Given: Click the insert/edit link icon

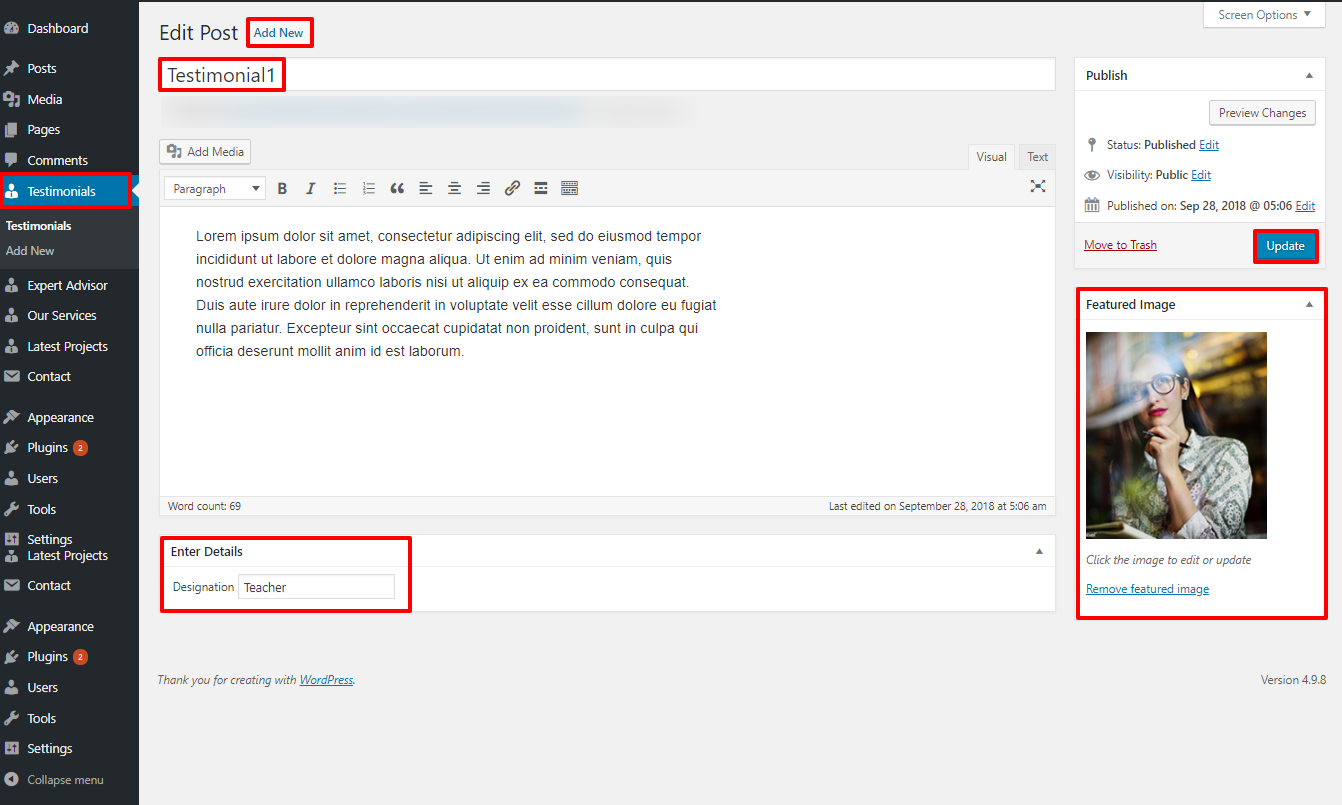Looking at the screenshot, I should click(512, 188).
